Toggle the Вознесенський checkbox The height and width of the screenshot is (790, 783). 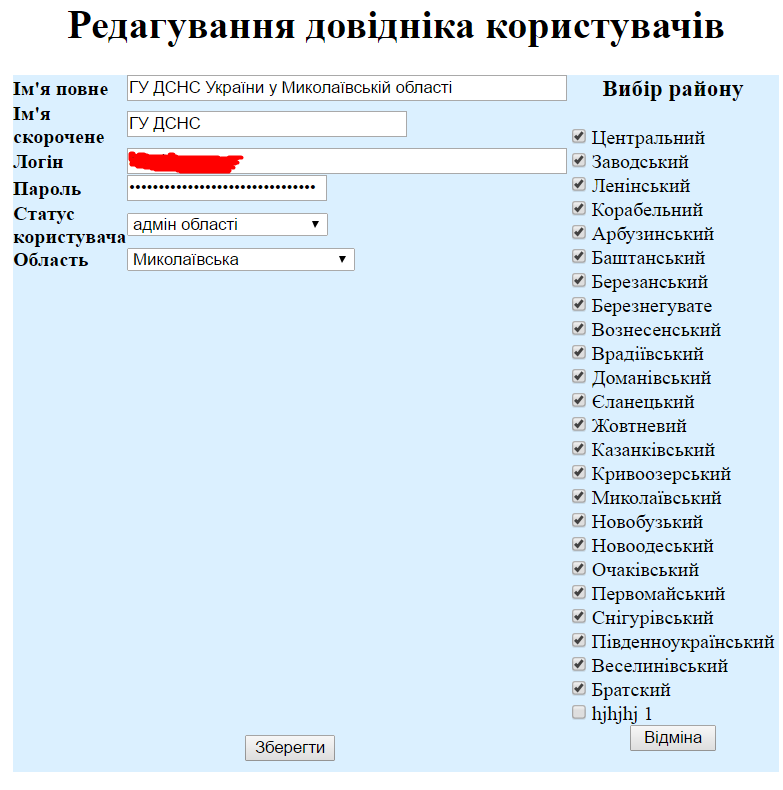578,329
